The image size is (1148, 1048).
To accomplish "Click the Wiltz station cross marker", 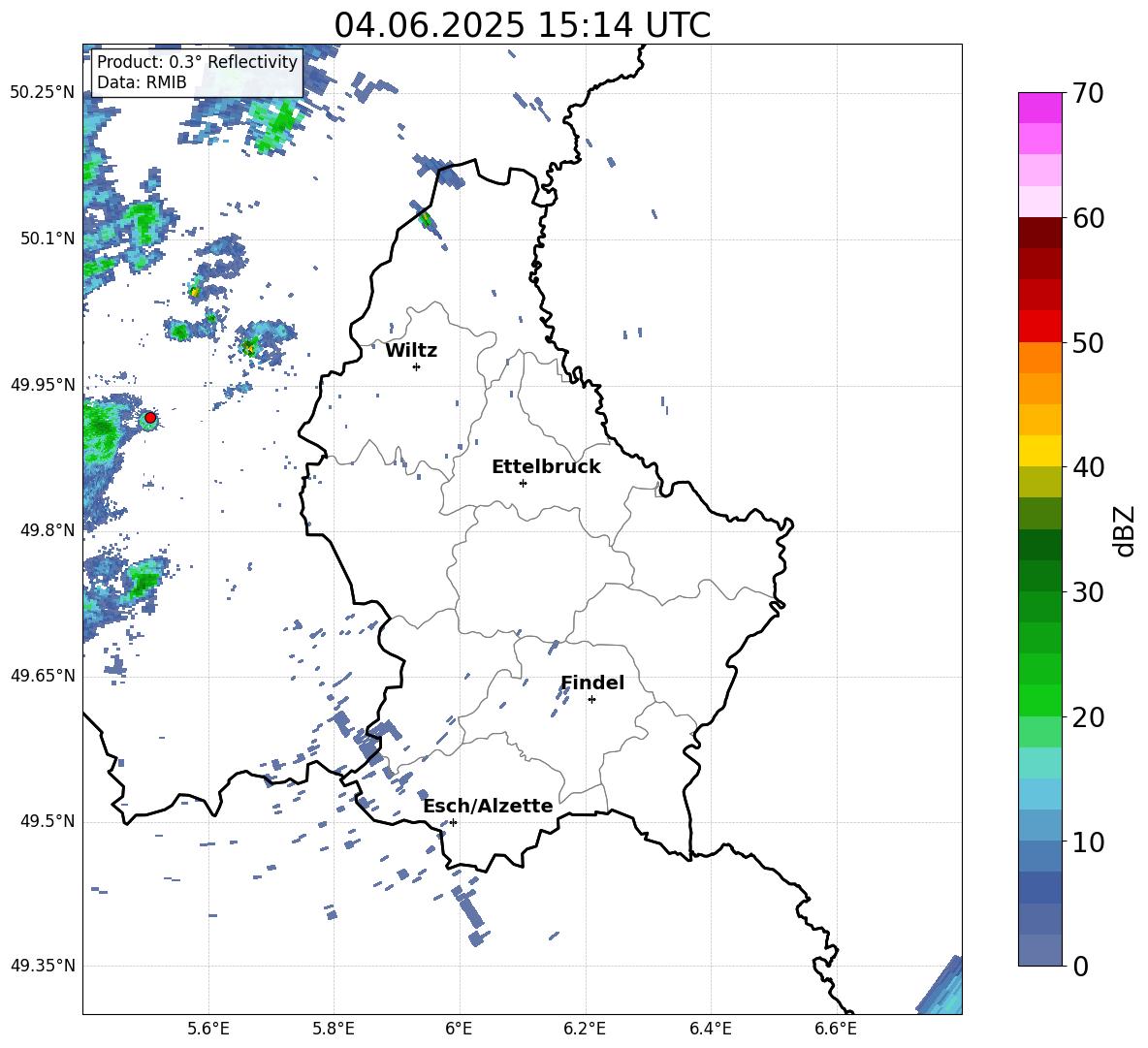I will (417, 366).
